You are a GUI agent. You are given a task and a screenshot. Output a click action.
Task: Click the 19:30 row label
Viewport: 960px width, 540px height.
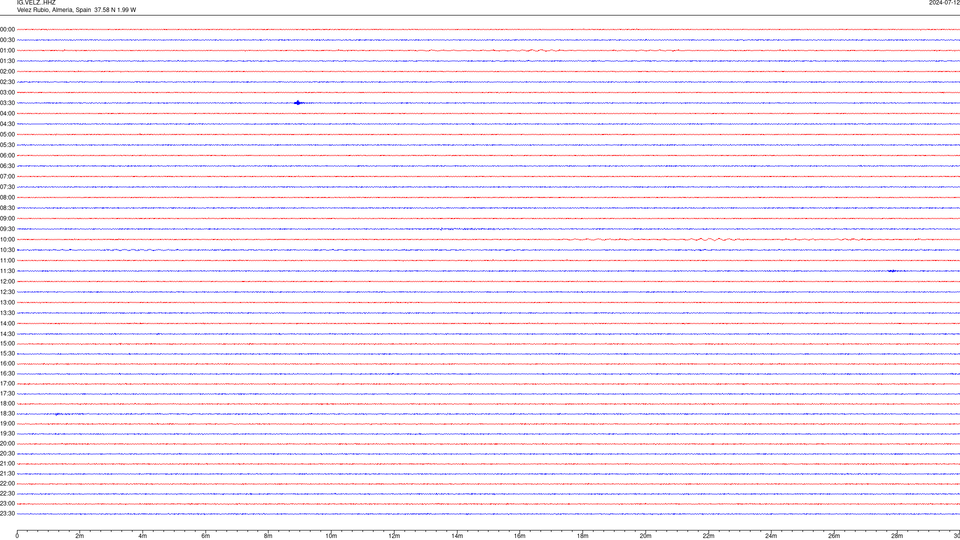(x=7, y=433)
